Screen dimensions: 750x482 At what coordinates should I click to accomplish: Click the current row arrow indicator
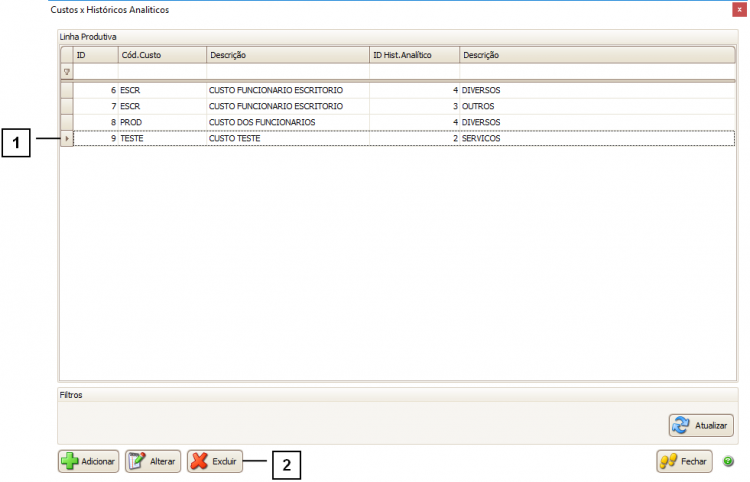(67, 138)
